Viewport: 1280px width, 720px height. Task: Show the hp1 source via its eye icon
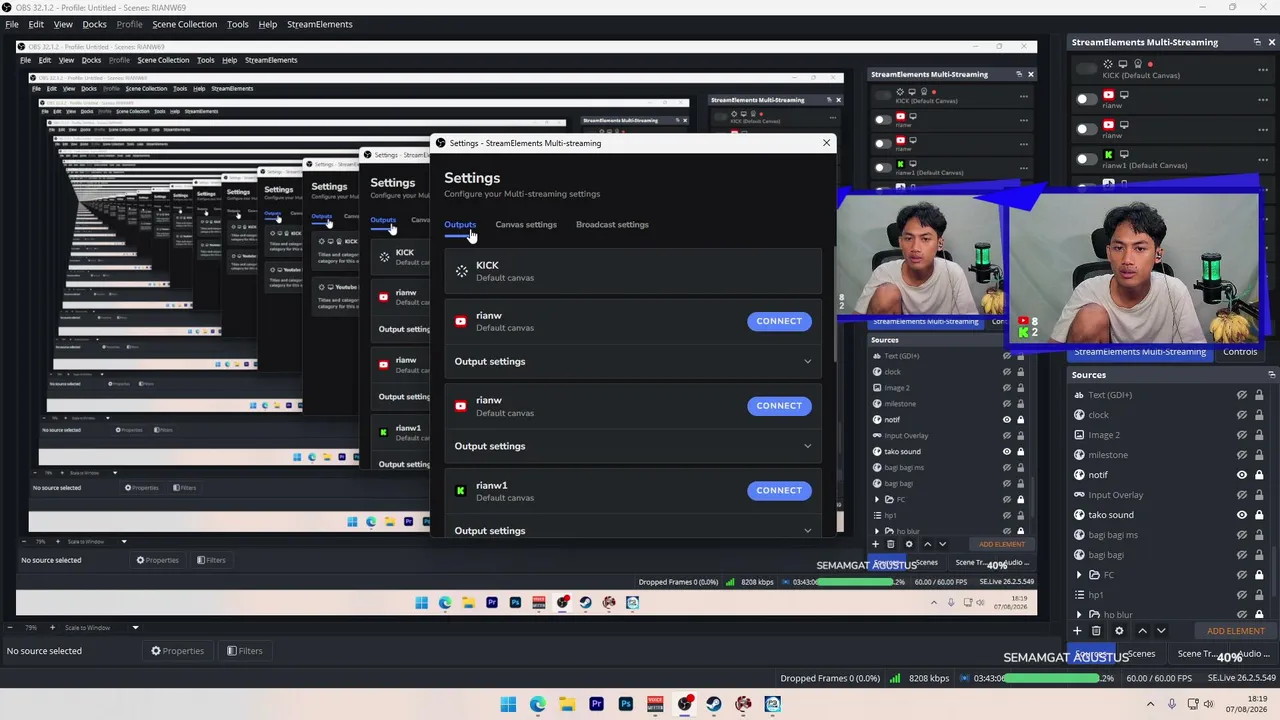click(1242, 595)
